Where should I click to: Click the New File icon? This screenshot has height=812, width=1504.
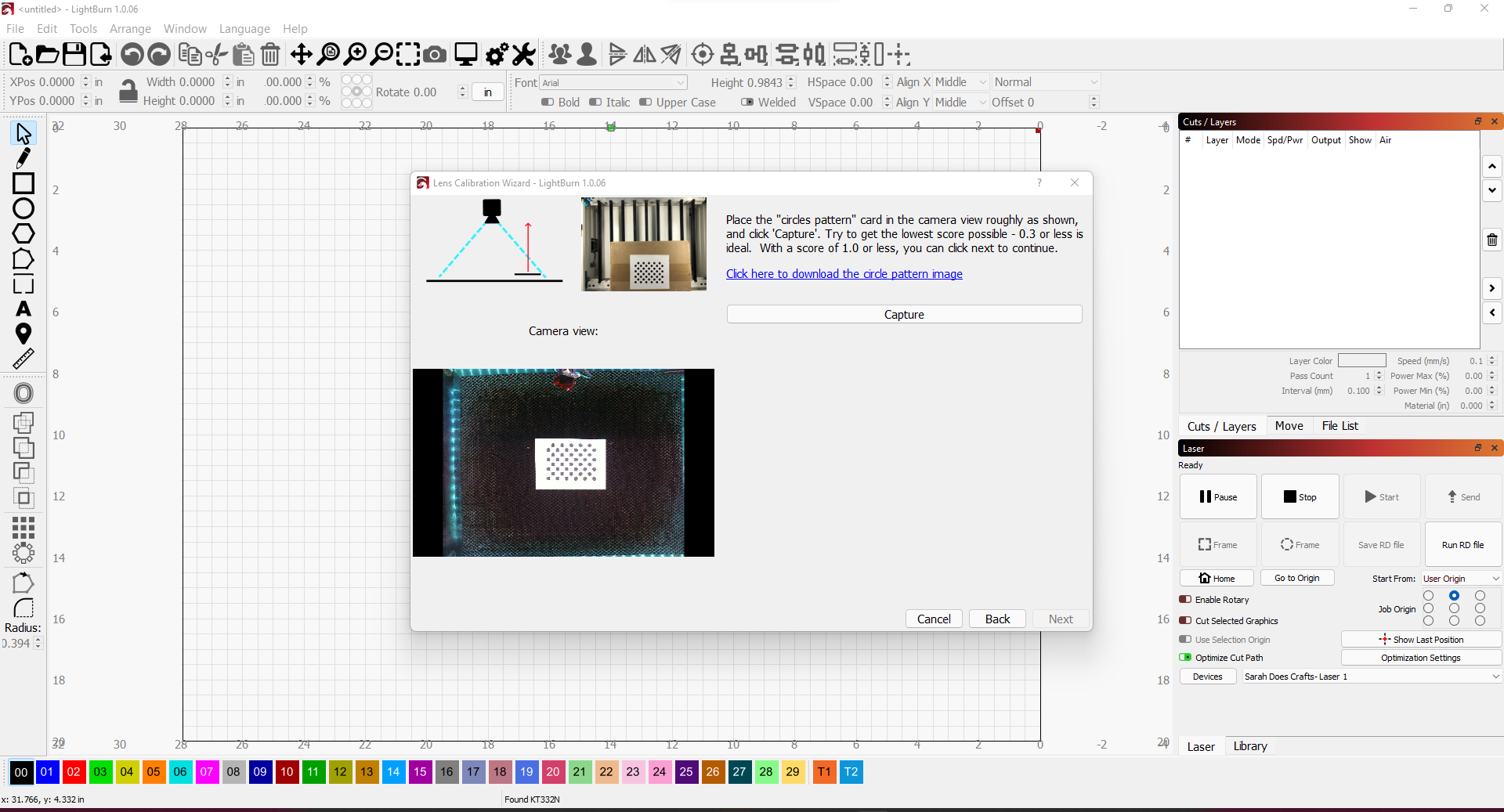click(x=20, y=54)
